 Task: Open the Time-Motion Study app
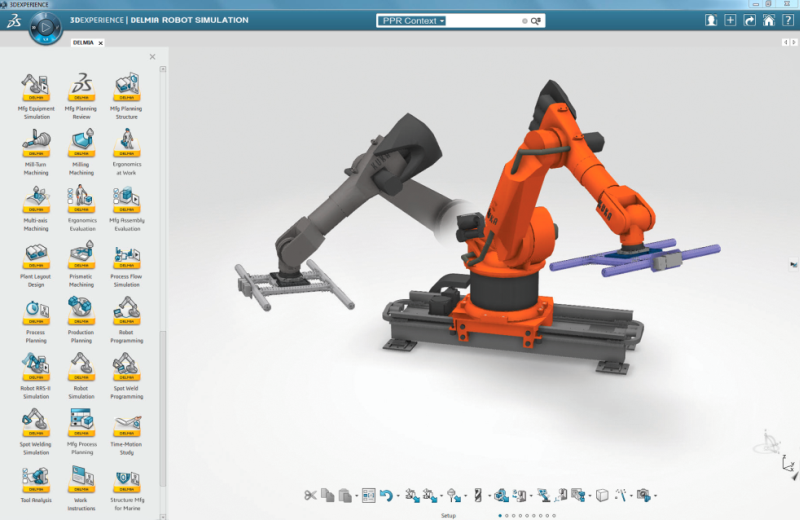[127, 432]
